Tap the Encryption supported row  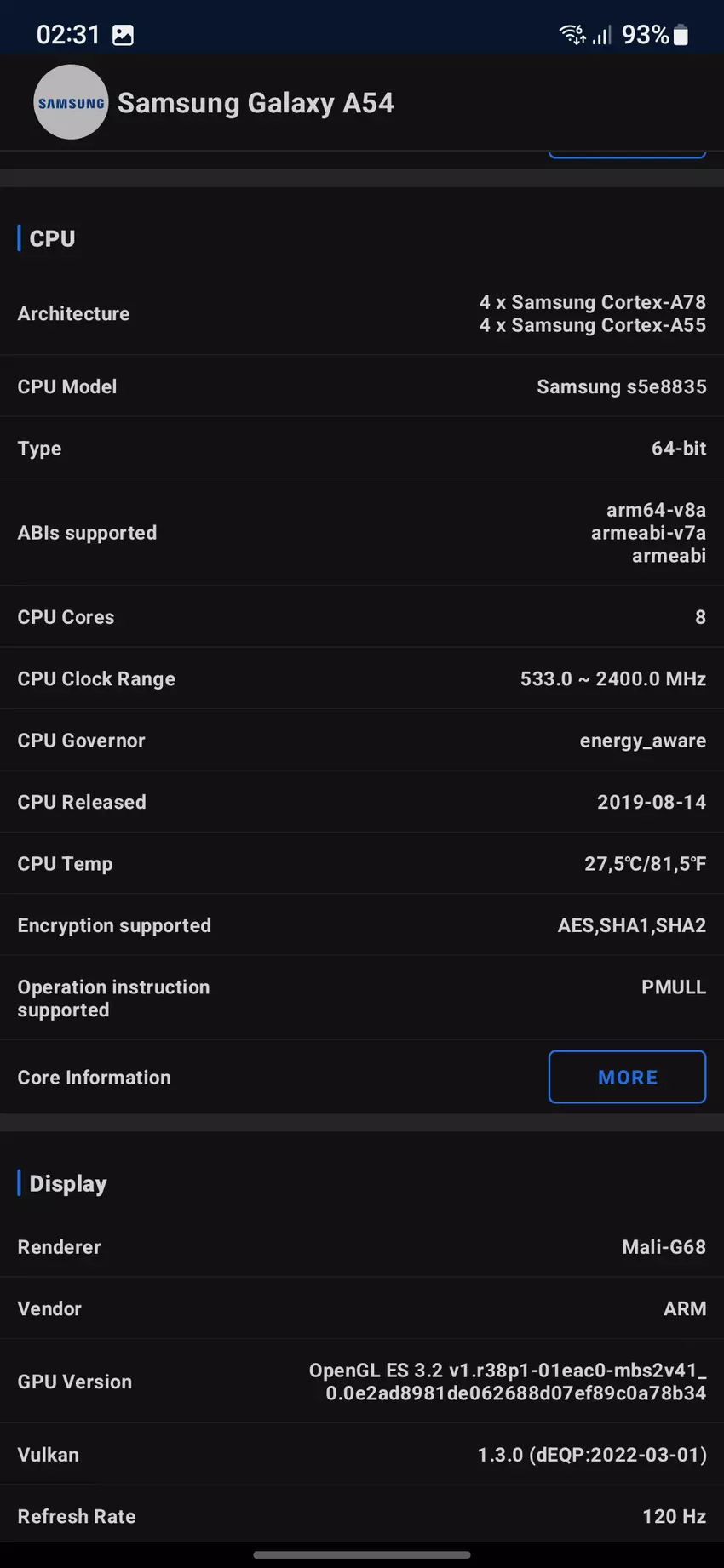tap(362, 925)
